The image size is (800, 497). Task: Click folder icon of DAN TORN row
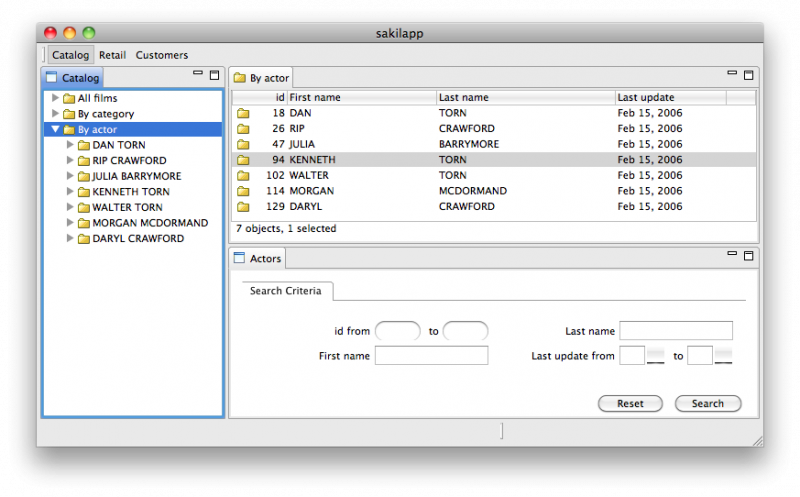243,113
